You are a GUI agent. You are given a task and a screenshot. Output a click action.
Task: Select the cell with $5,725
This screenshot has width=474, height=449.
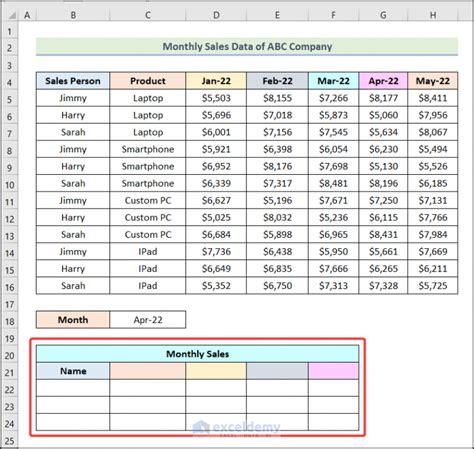(433, 286)
